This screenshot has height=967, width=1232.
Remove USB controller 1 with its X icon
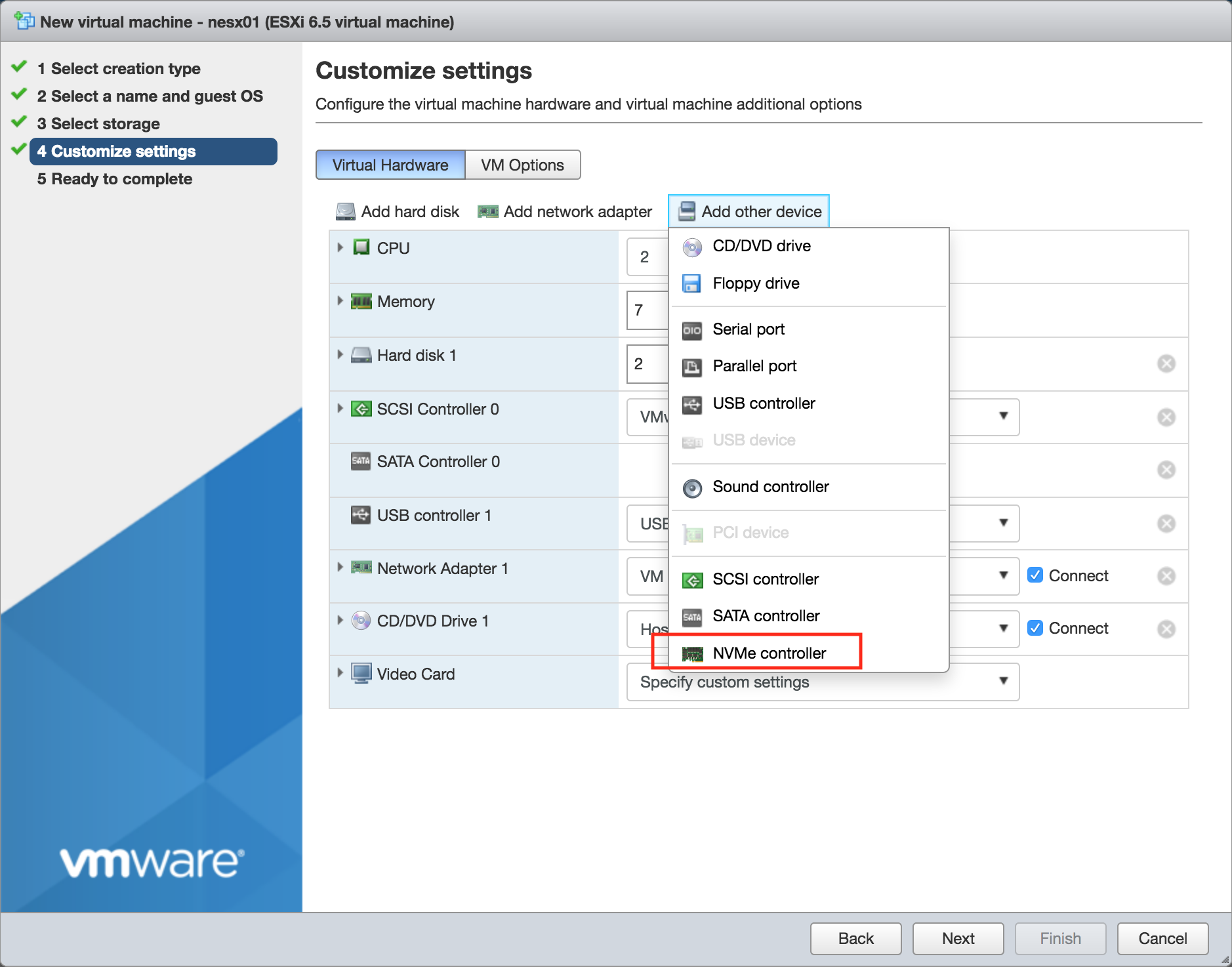[1166, 524]
